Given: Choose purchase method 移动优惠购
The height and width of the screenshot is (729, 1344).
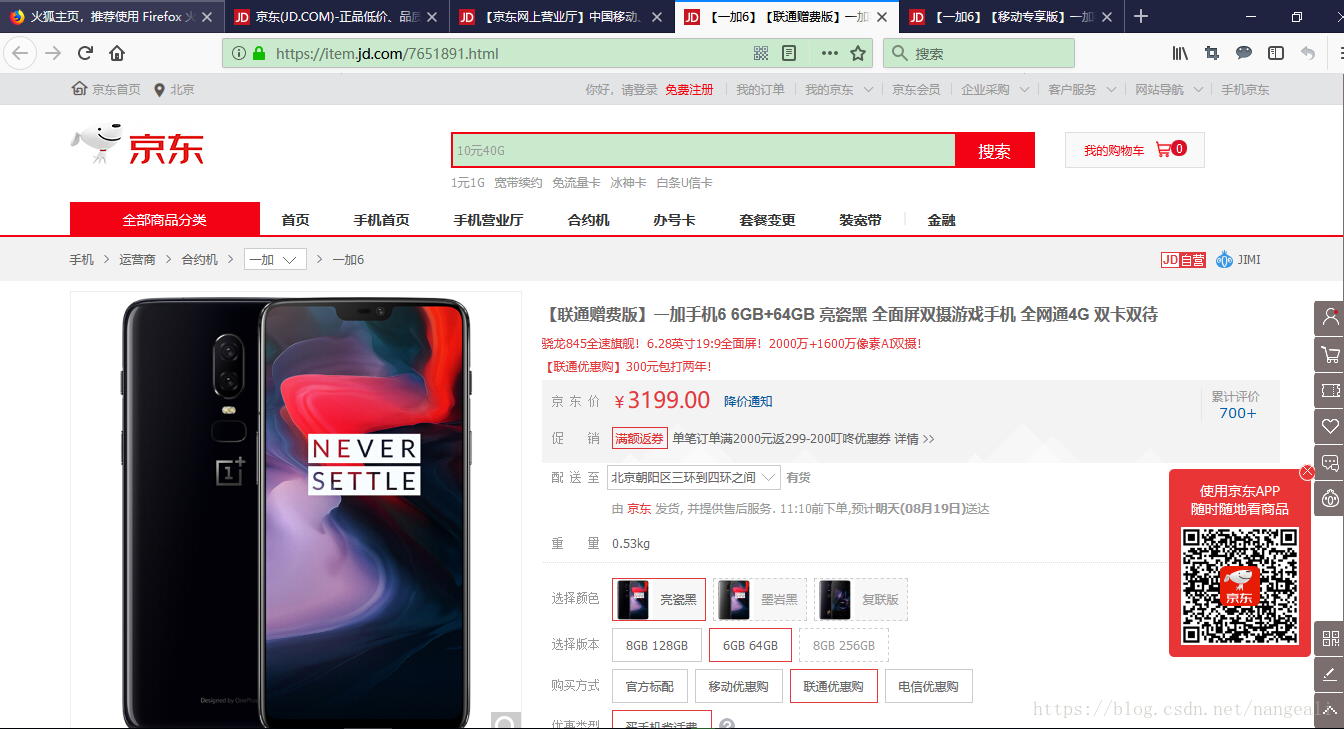Looking at the screenshot, I should pyautogui.click(x=739, y=686).
